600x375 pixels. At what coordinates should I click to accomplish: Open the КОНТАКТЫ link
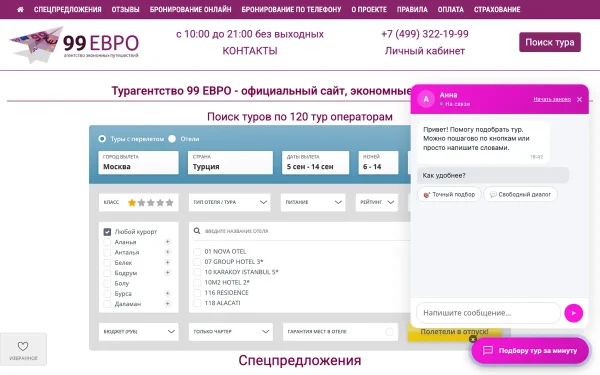pos(250,51)
